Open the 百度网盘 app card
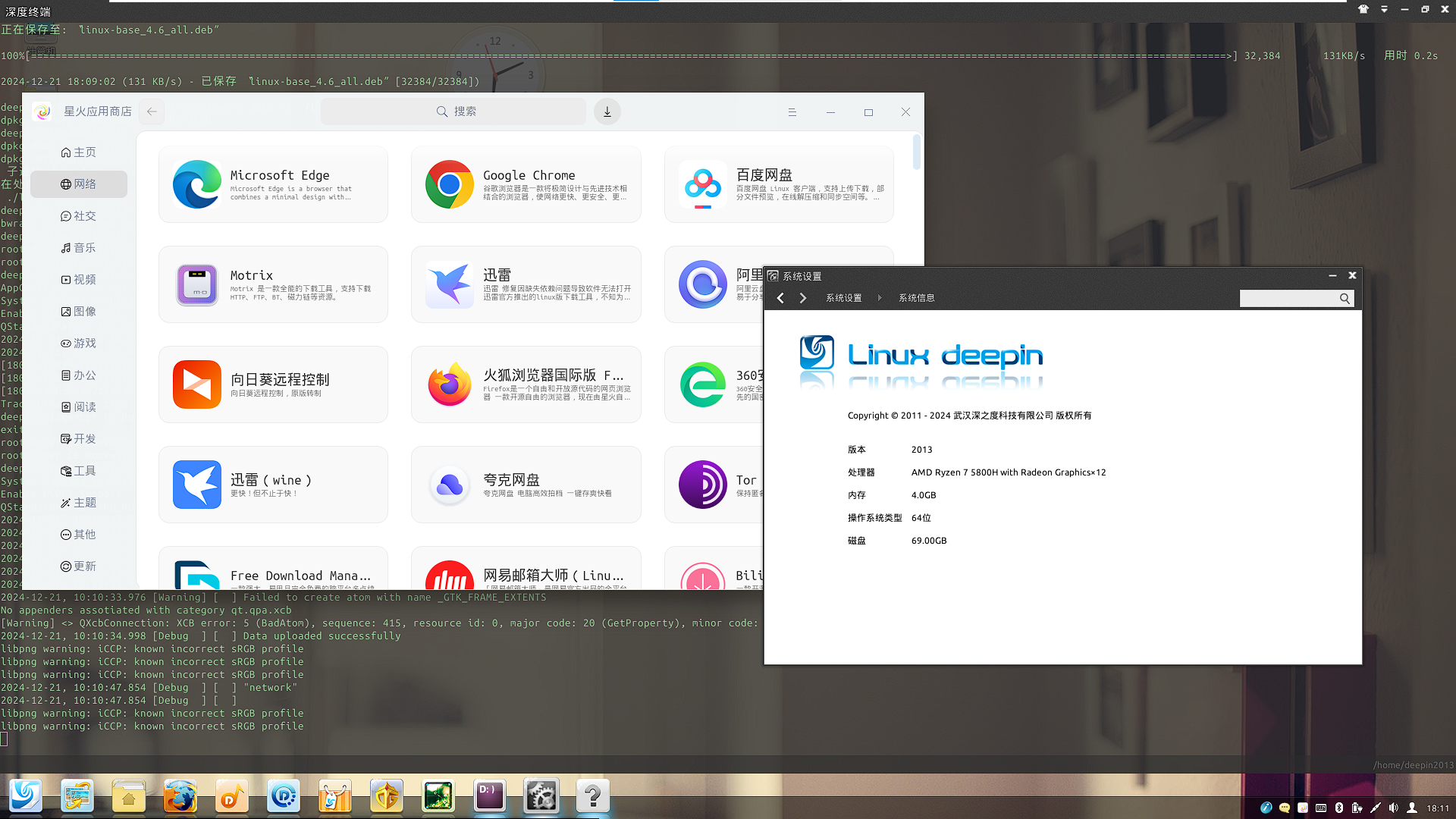This screenshot has height=819, width=1456. [779, 184]
